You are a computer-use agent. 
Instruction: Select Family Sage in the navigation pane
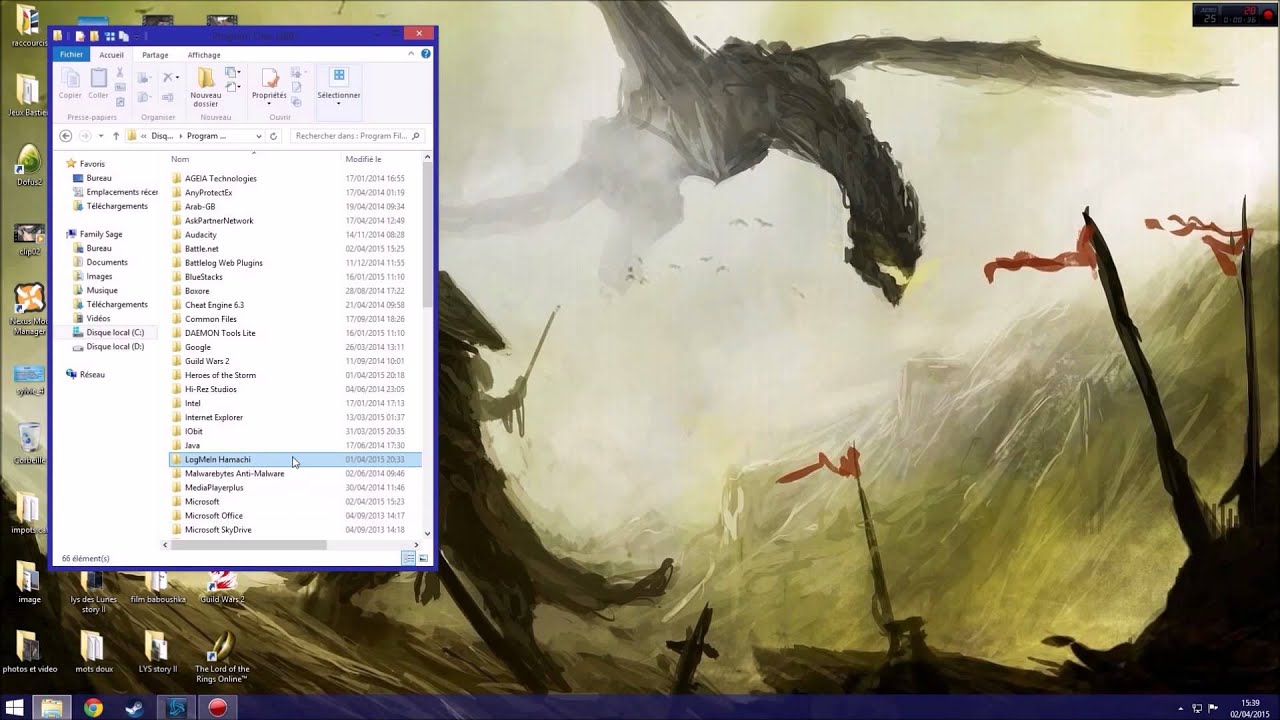pyautogui.click(x=101, y=234)
